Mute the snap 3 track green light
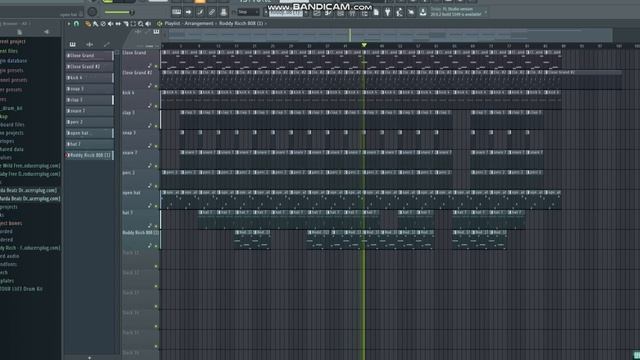This screenshot has width=640, height=360. point(156,146)
